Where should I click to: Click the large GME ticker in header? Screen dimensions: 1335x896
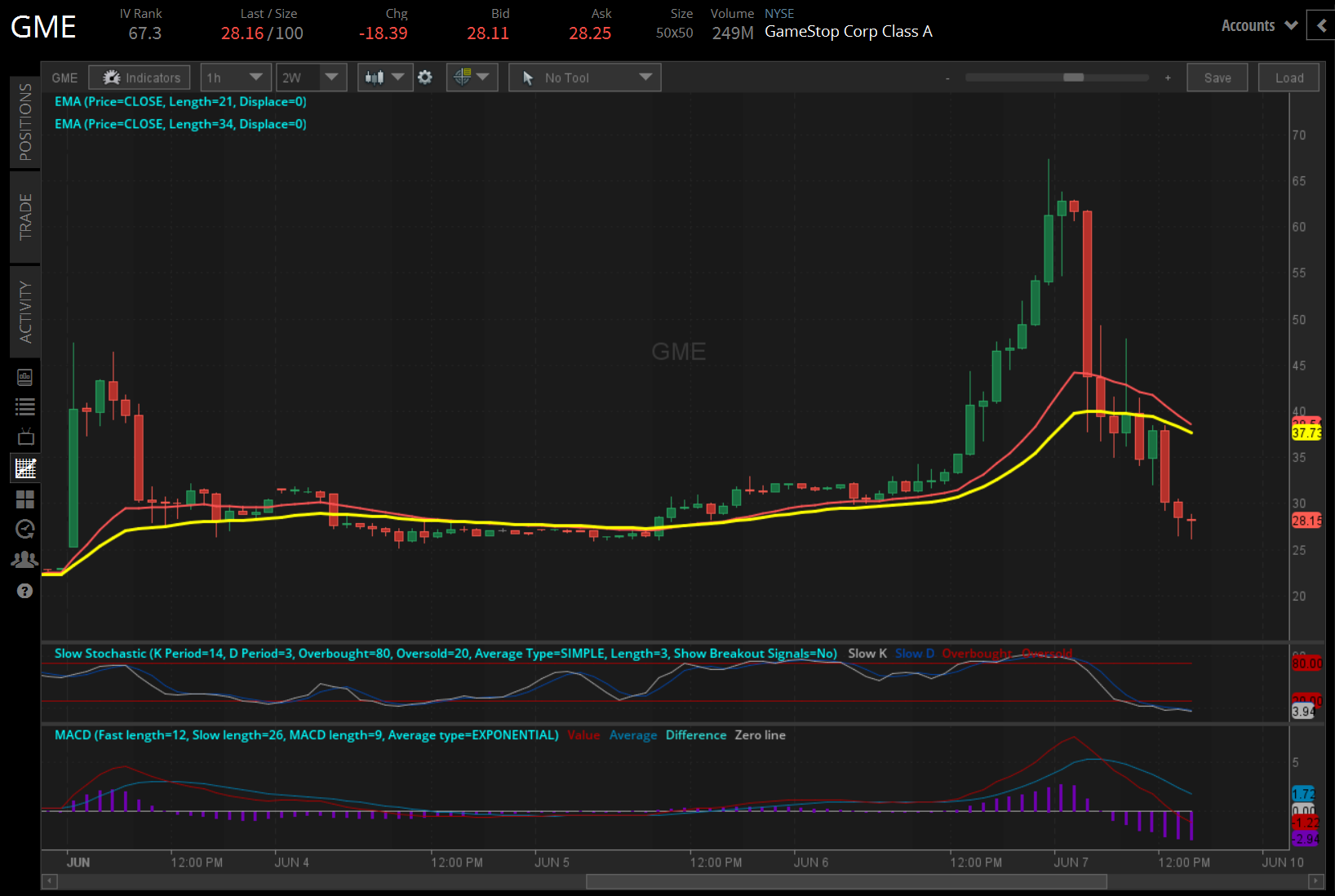(x=43, y=27)
